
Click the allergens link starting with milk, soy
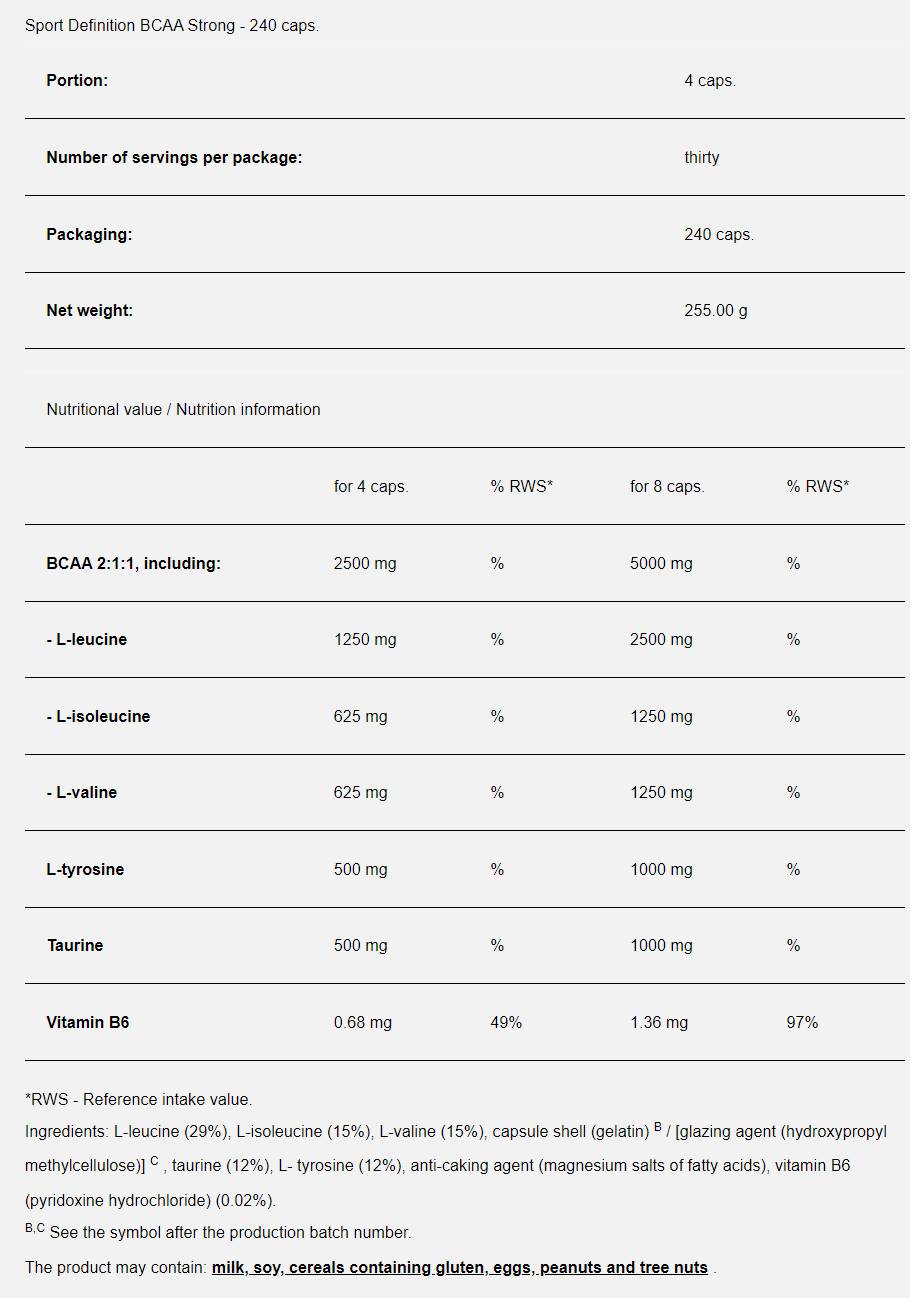(459, 1267)
